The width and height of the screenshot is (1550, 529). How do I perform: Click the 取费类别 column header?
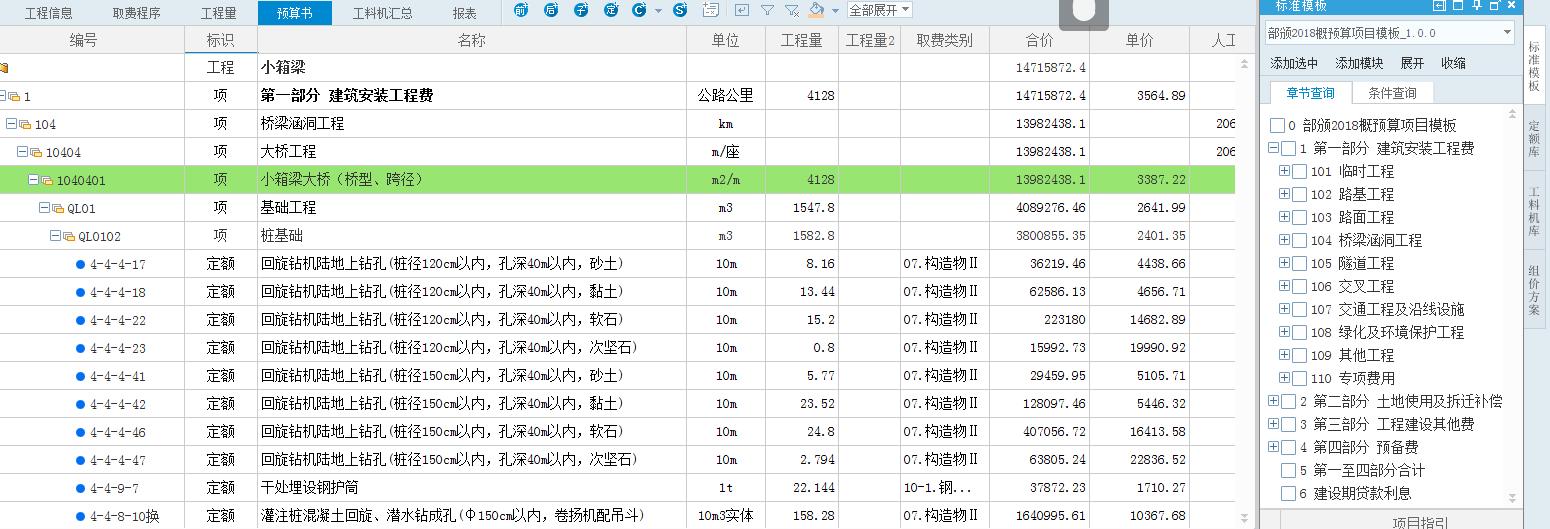[x=945, y=41]
